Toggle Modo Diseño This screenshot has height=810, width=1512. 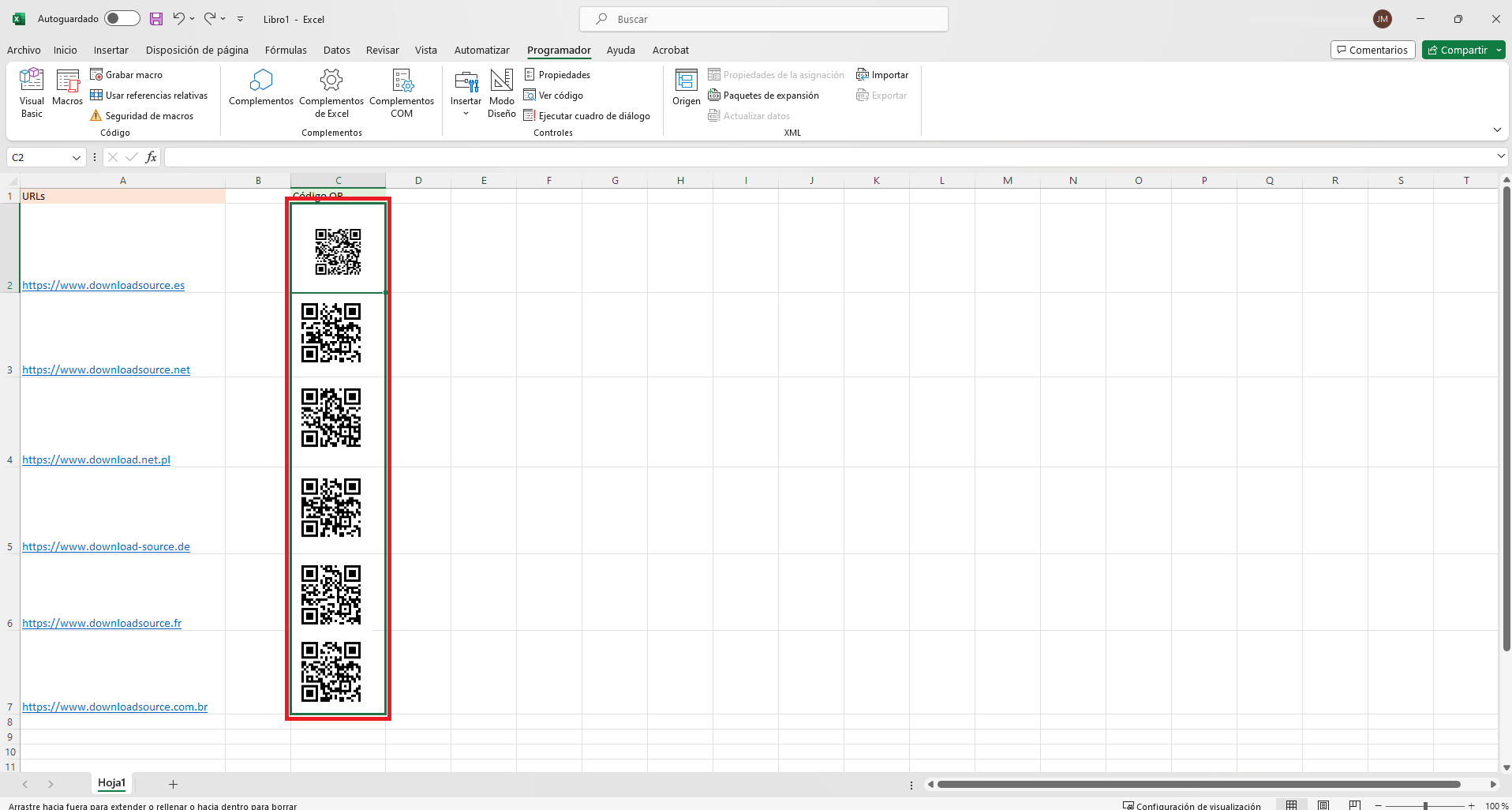pyautogui.click(x=501, y=93)
